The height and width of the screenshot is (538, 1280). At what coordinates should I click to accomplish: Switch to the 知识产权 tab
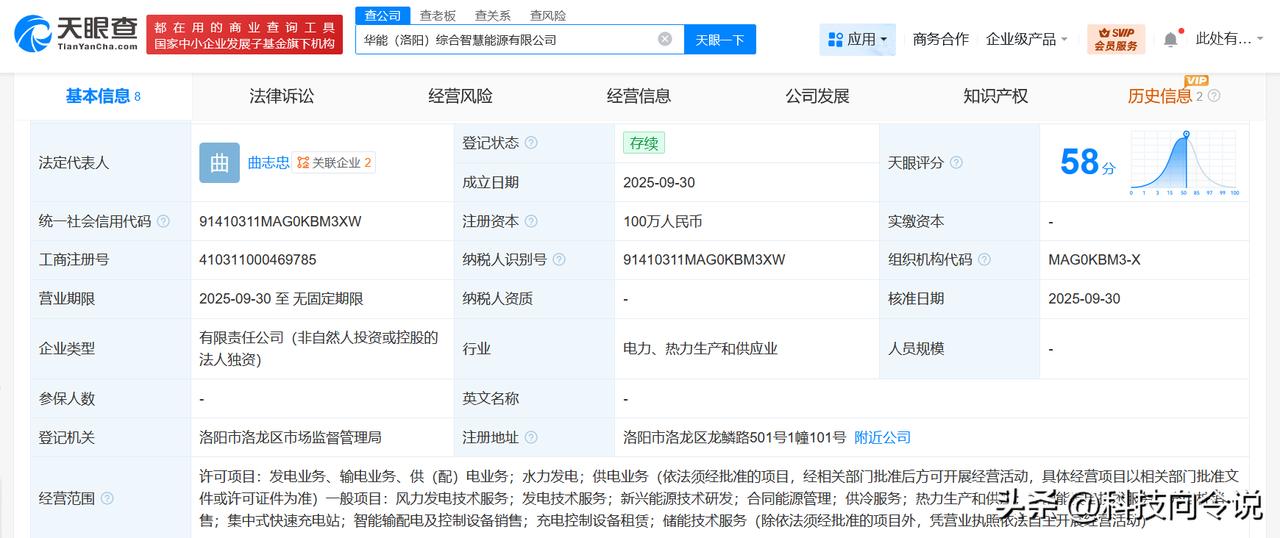click(995, 96)
